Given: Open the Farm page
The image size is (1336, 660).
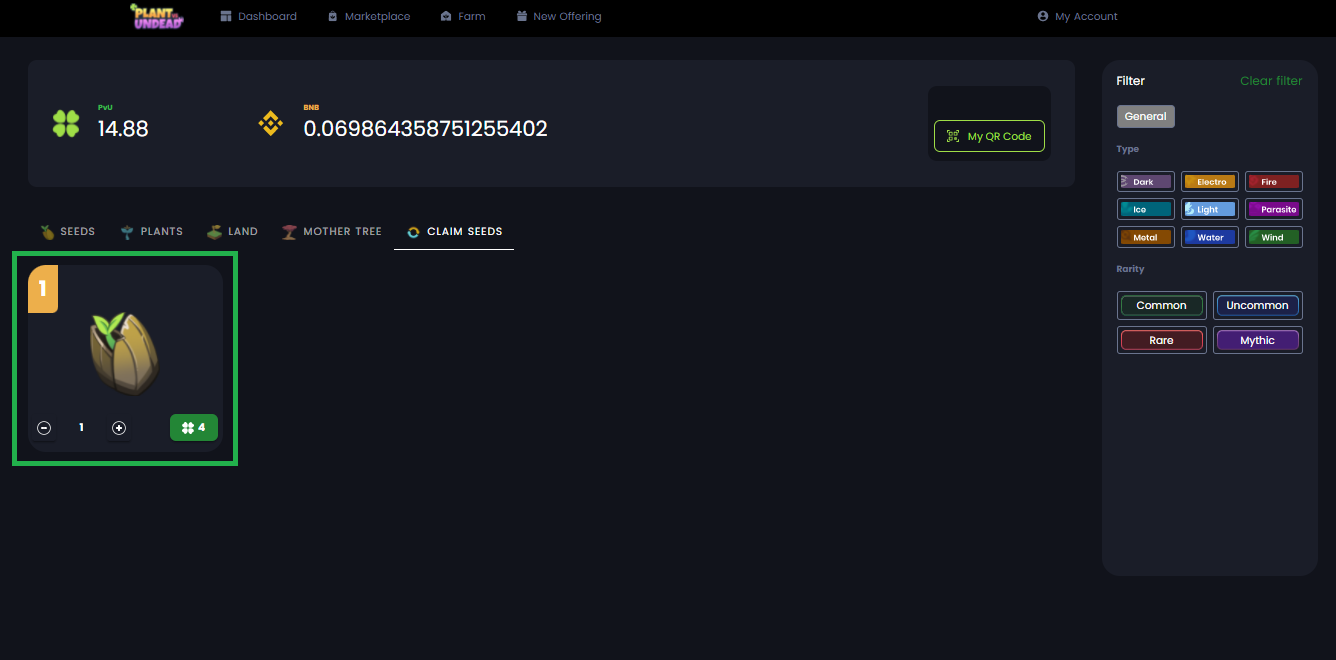Looking at the screenshot, I should 462,16.
